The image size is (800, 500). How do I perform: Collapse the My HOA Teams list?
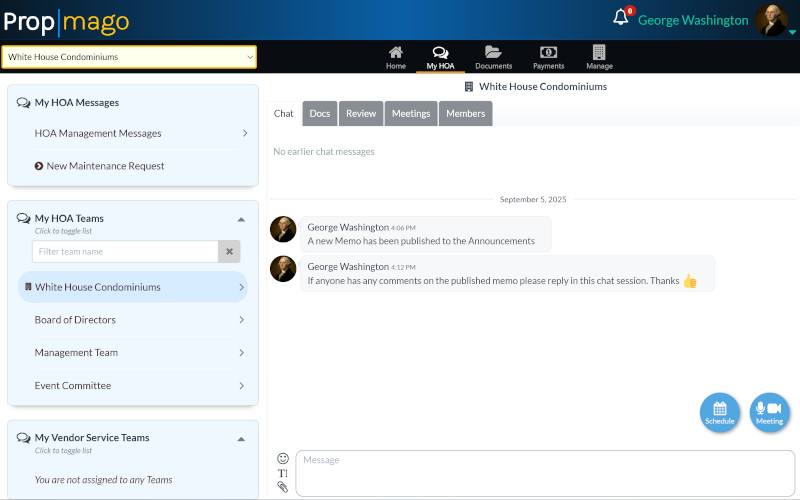tap(240, 218)
